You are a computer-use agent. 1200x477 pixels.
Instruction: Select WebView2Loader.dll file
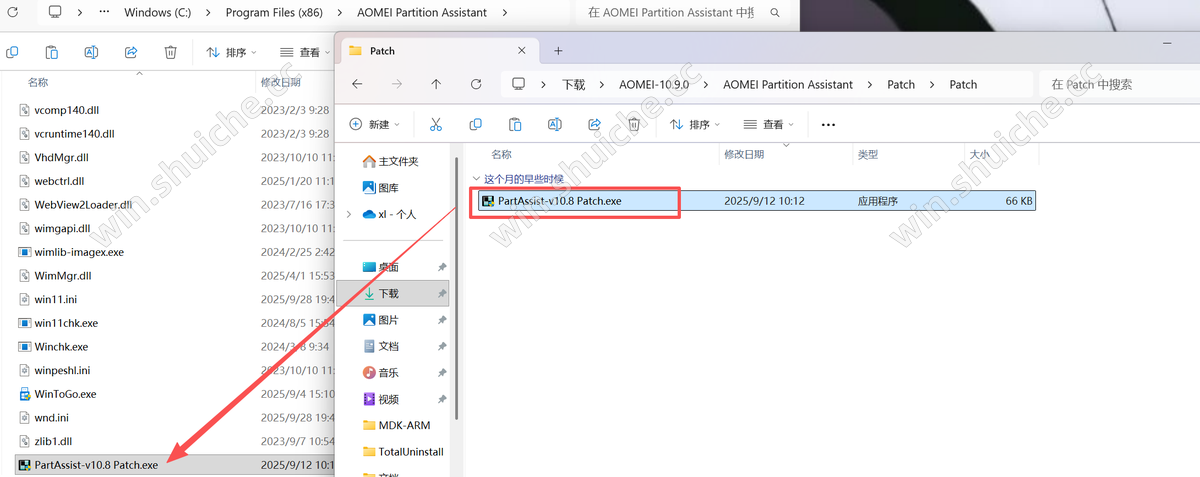pos(83,204)
